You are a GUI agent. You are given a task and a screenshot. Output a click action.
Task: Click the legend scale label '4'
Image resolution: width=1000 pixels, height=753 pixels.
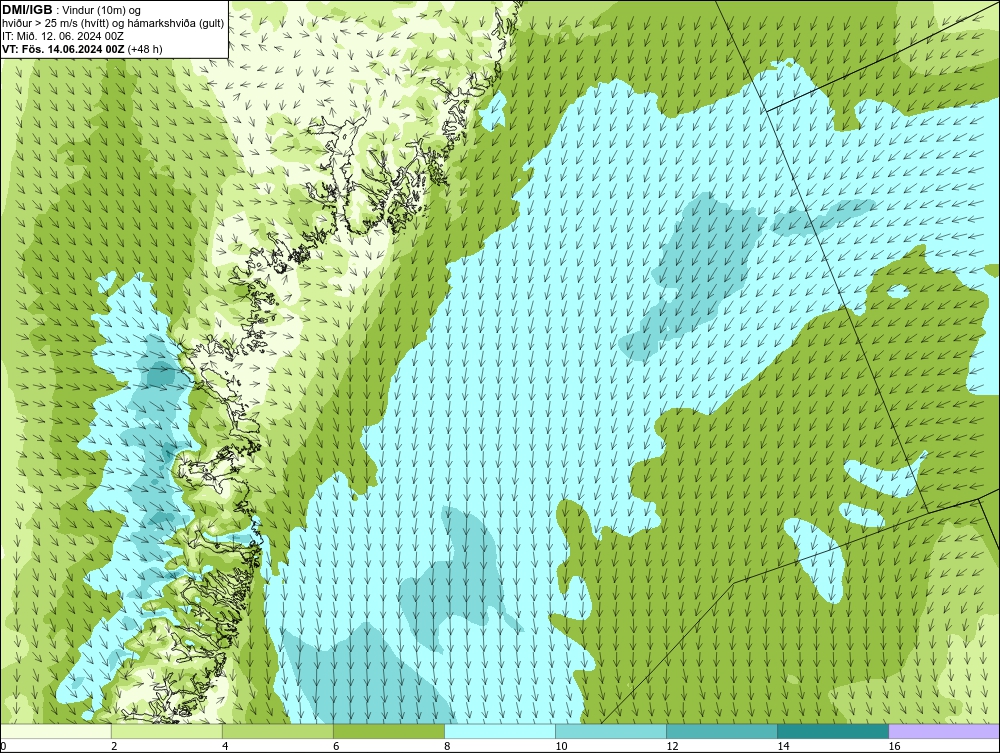click(x=225, y=746)
